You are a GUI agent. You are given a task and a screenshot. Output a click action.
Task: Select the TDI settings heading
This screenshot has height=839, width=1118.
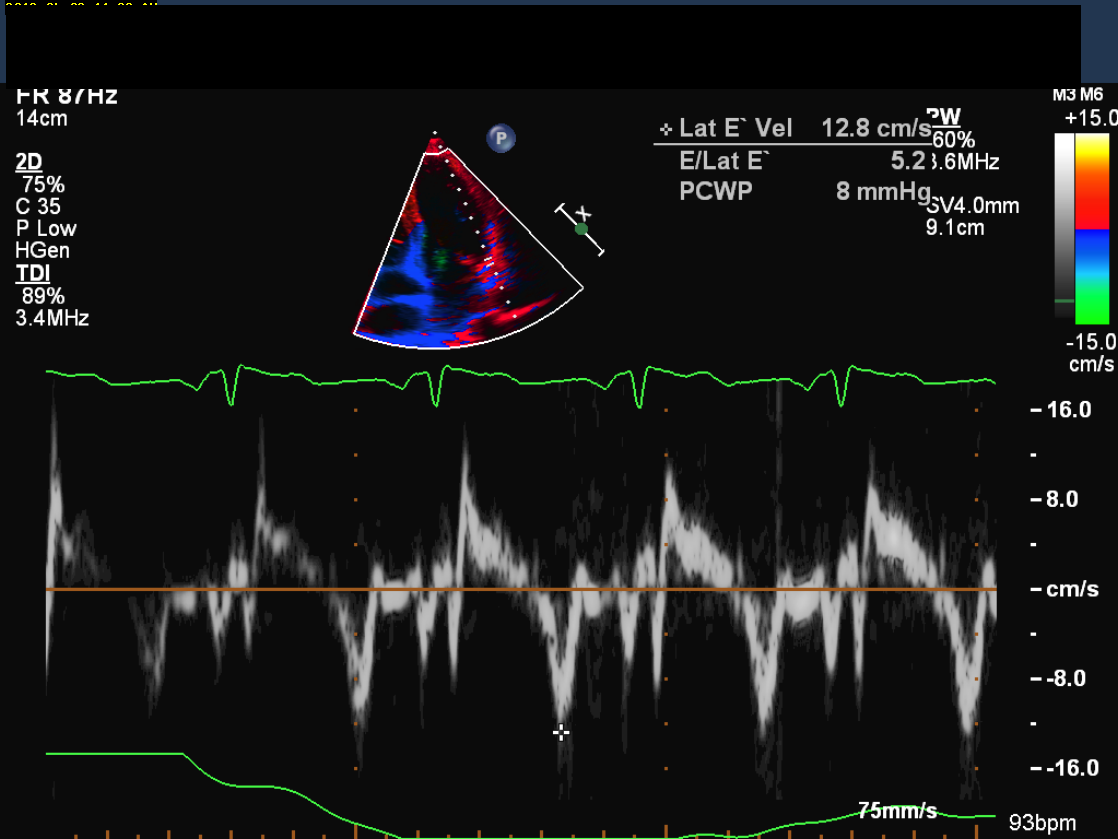tap(32, 274)
